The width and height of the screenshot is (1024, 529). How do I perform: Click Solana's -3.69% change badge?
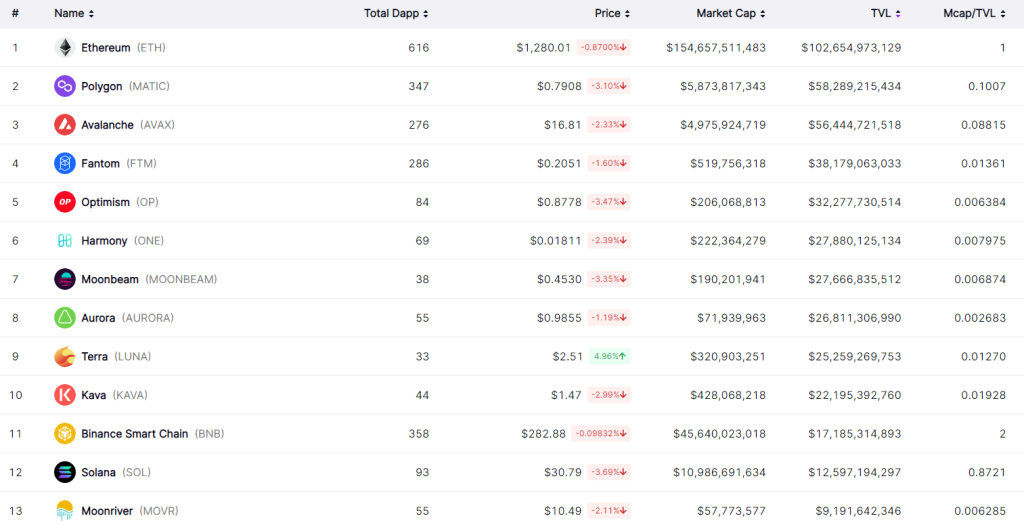(609, 472)
